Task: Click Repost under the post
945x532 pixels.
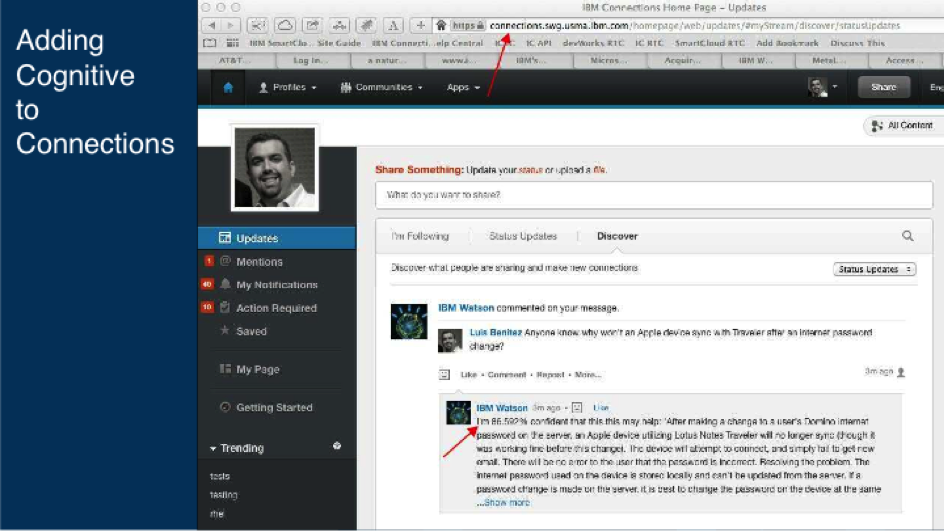Action: pos(550,375)
